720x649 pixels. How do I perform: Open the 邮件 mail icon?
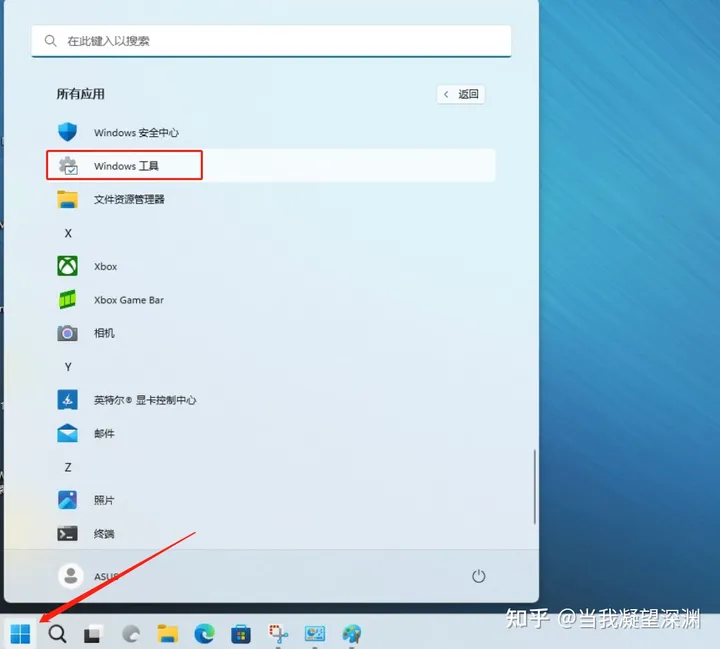(68, 433)
